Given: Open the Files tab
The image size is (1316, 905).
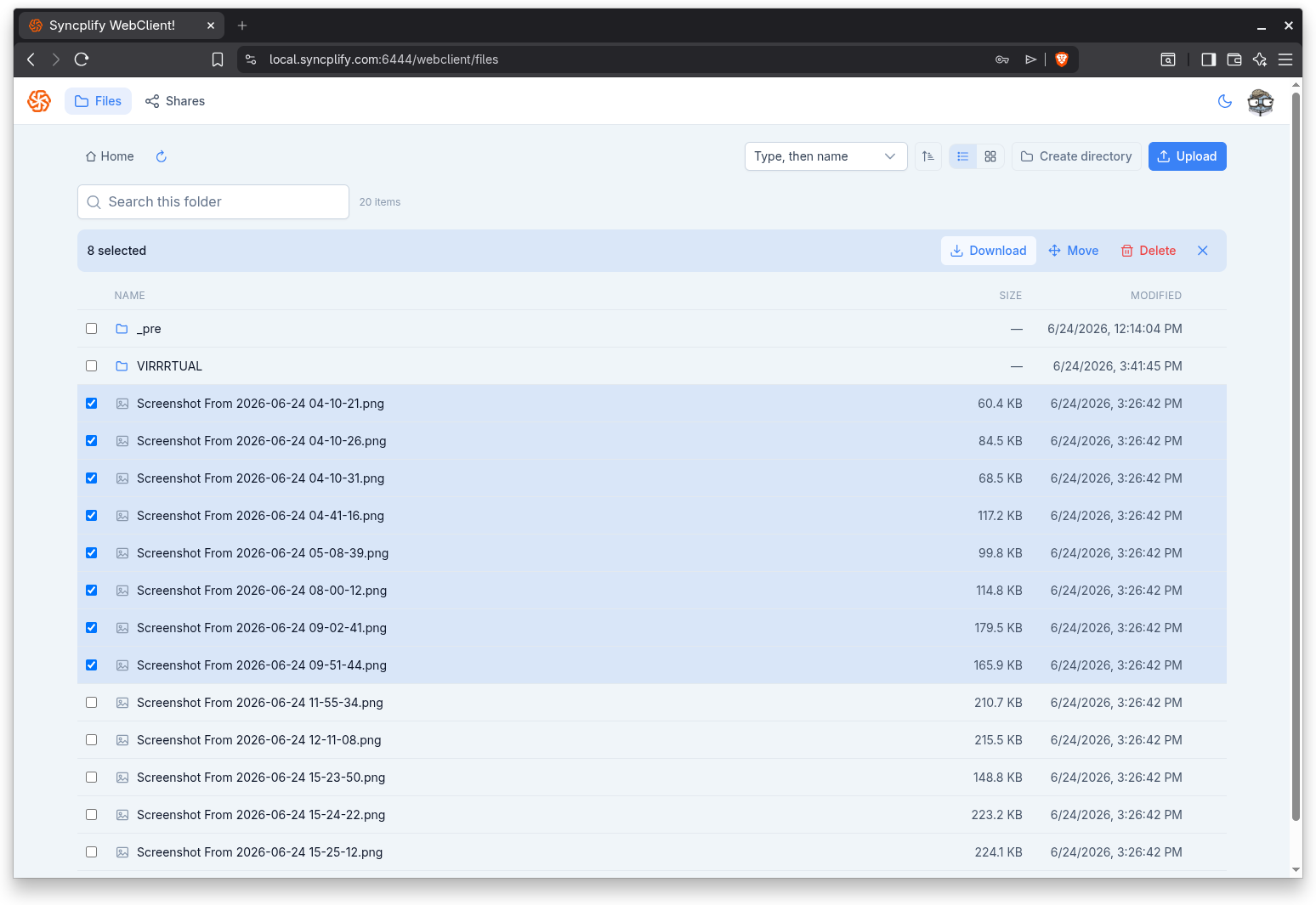Looking at the screenshot, I should [x=98, y=101].
